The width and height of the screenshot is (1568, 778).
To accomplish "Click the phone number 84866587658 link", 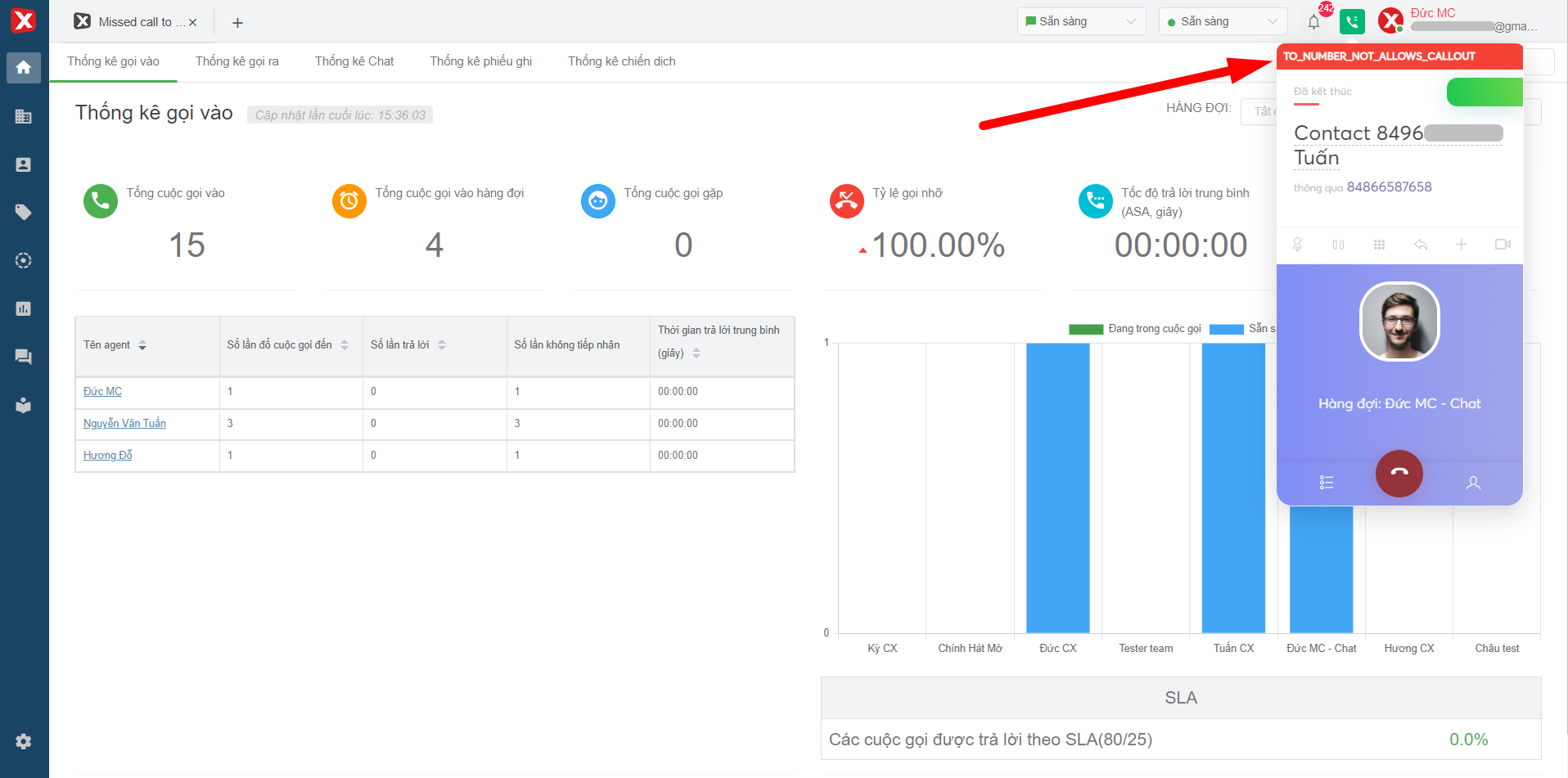I will pyautogui.click(x=1389, y=187).
